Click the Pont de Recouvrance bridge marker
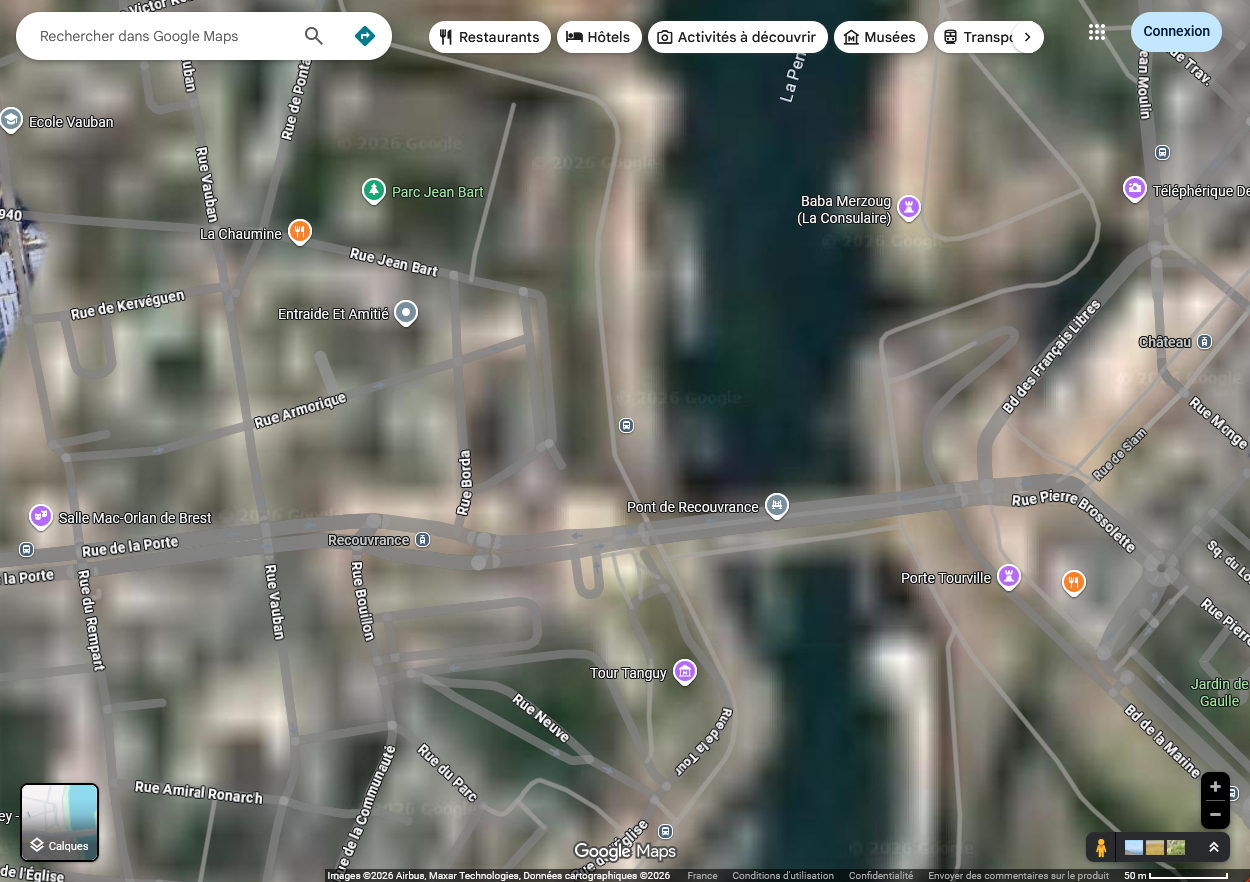This screenshot has height=882, width=1250. coord(776,506)
